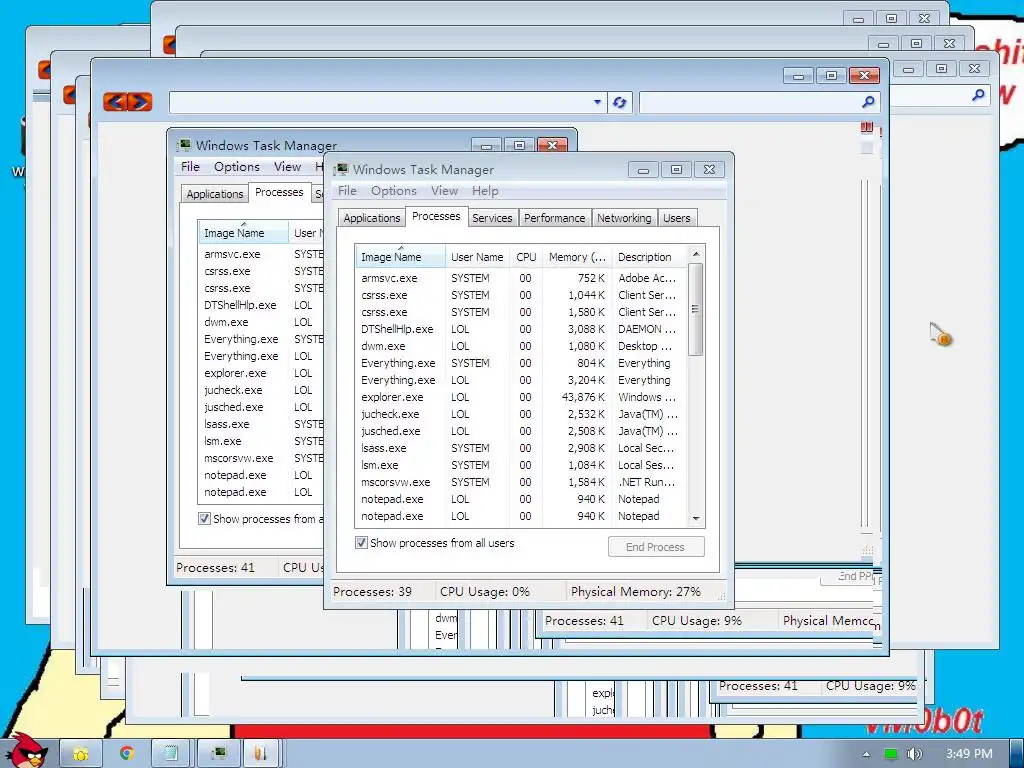Open Options menu in front Task Manager
The image size is (1024, 768).
point(394,191)
